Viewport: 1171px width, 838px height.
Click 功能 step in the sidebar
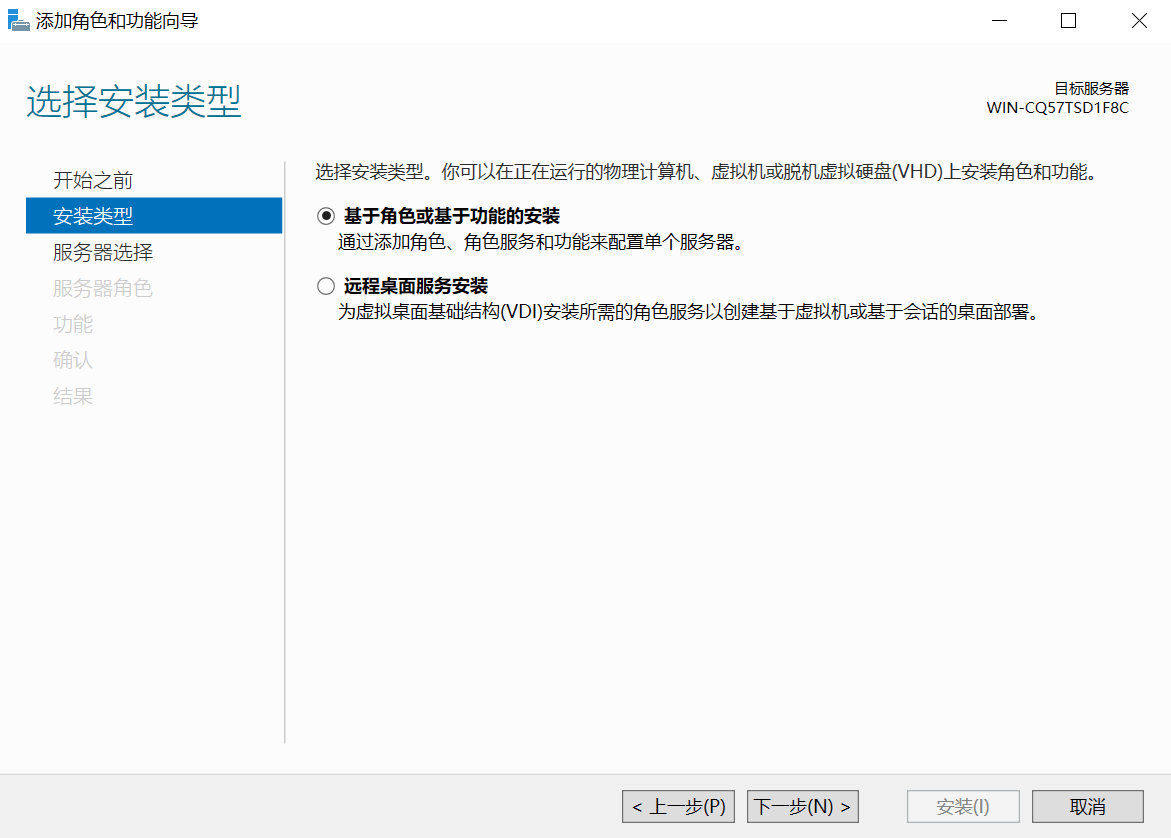pos(73,323)
